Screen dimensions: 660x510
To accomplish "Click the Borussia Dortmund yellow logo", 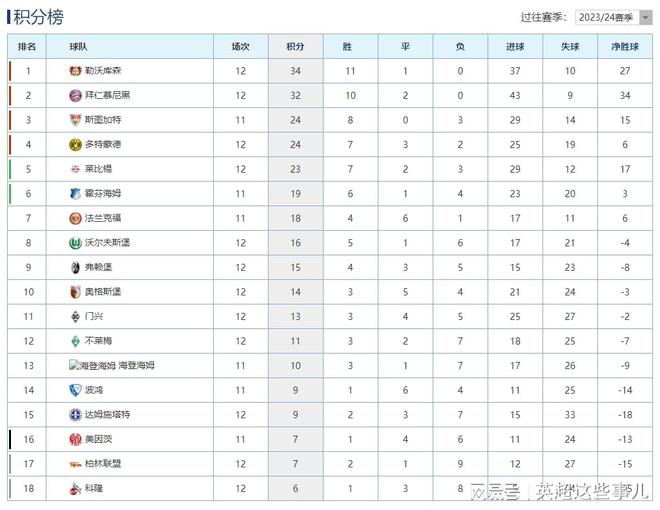I will coord(75,145).
